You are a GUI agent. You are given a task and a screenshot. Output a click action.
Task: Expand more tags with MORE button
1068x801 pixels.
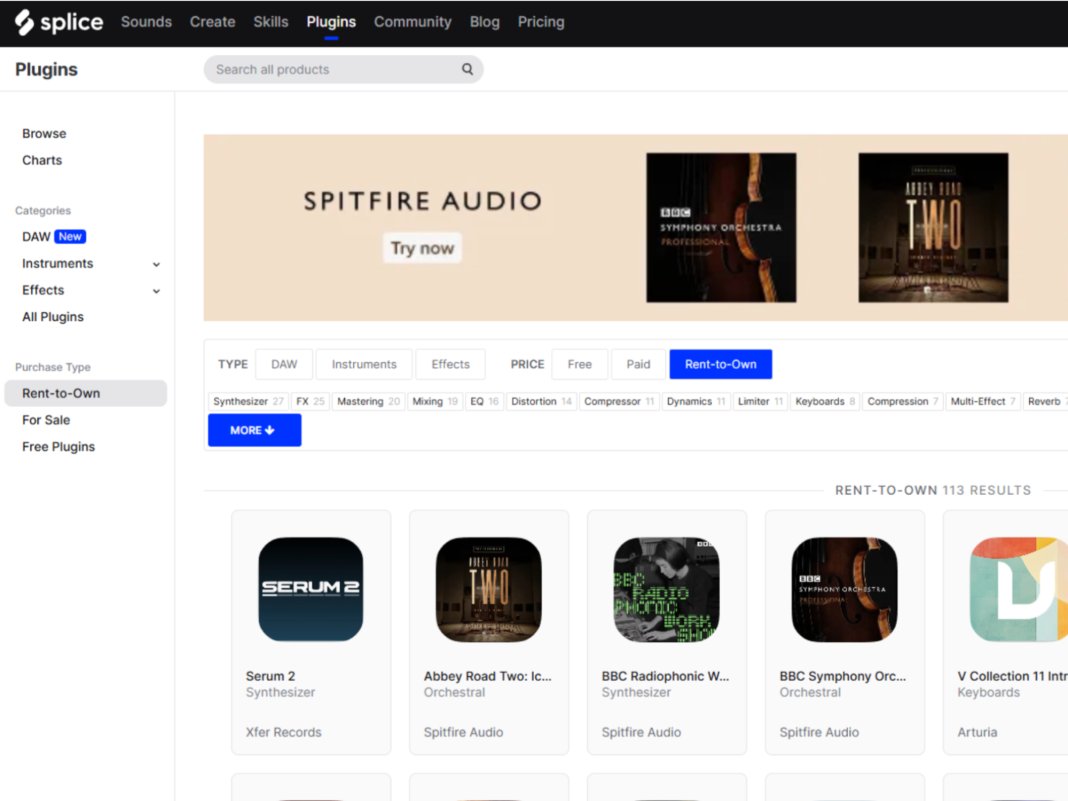254,430
